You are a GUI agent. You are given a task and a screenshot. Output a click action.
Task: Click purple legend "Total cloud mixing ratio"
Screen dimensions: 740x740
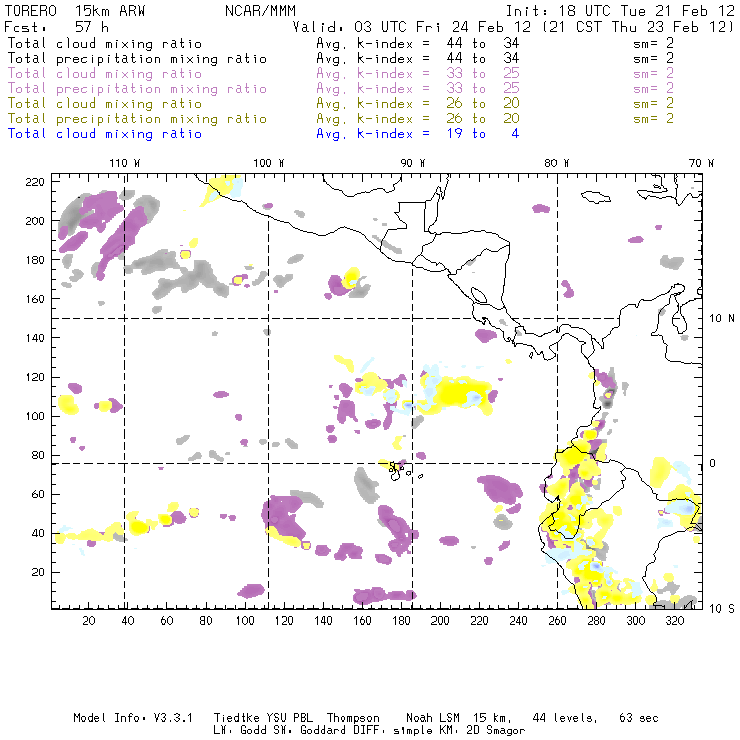click(105, 74)
